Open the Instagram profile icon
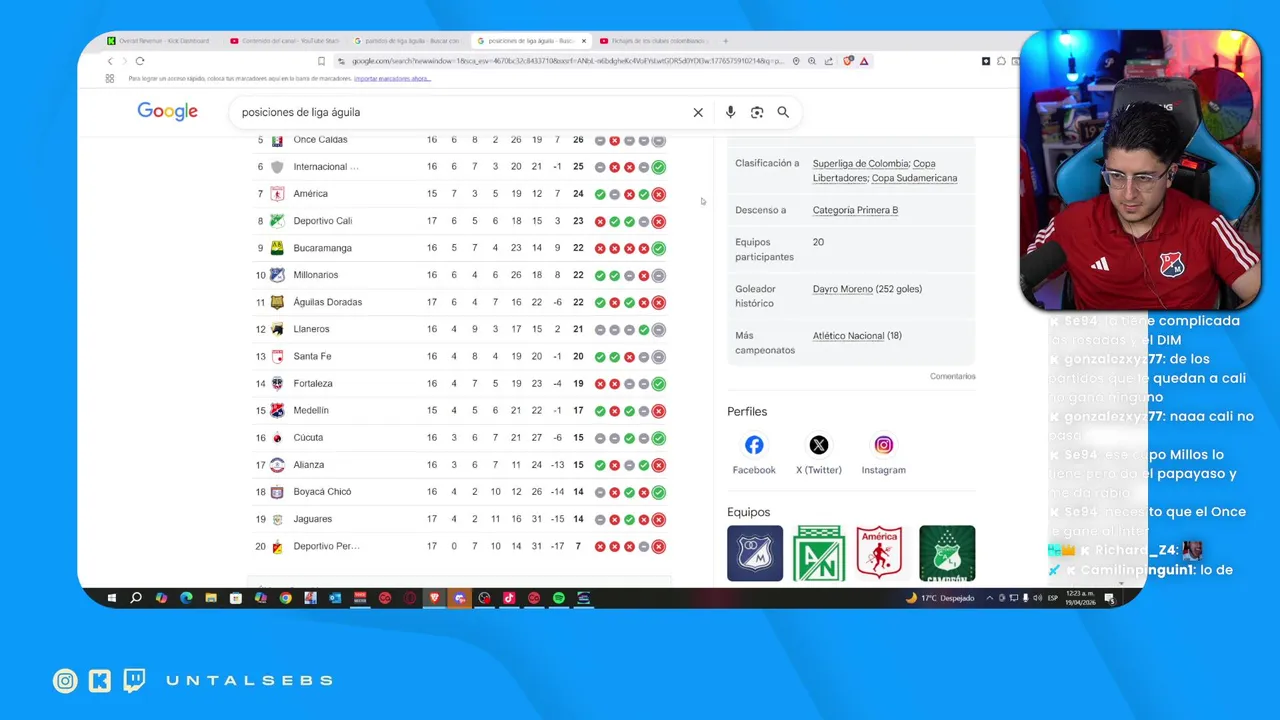 point(884,445)
